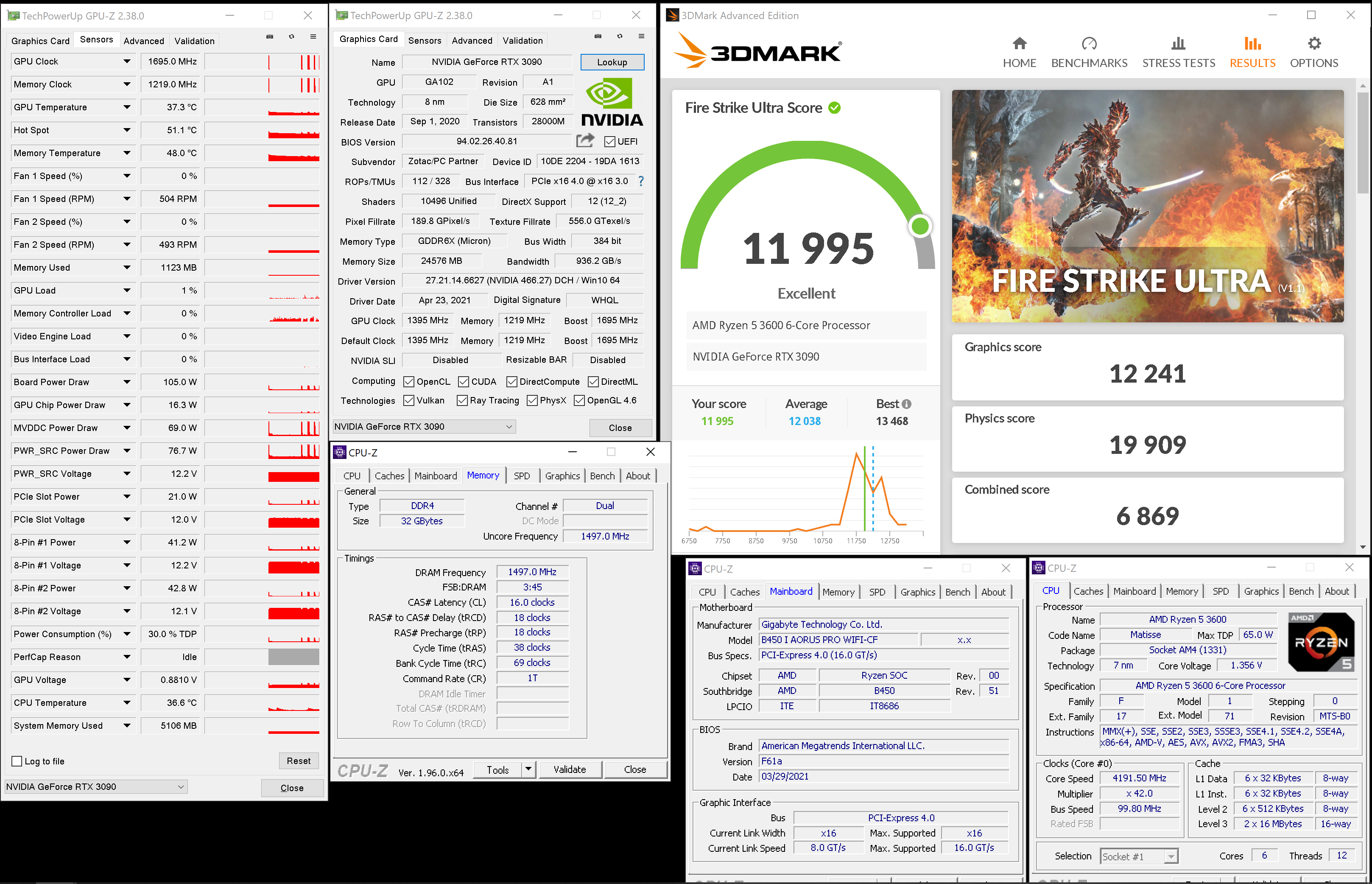1372x884 pixels.
Task: Open the 3DMark STRESS TESTS section
Action: 1178,53
